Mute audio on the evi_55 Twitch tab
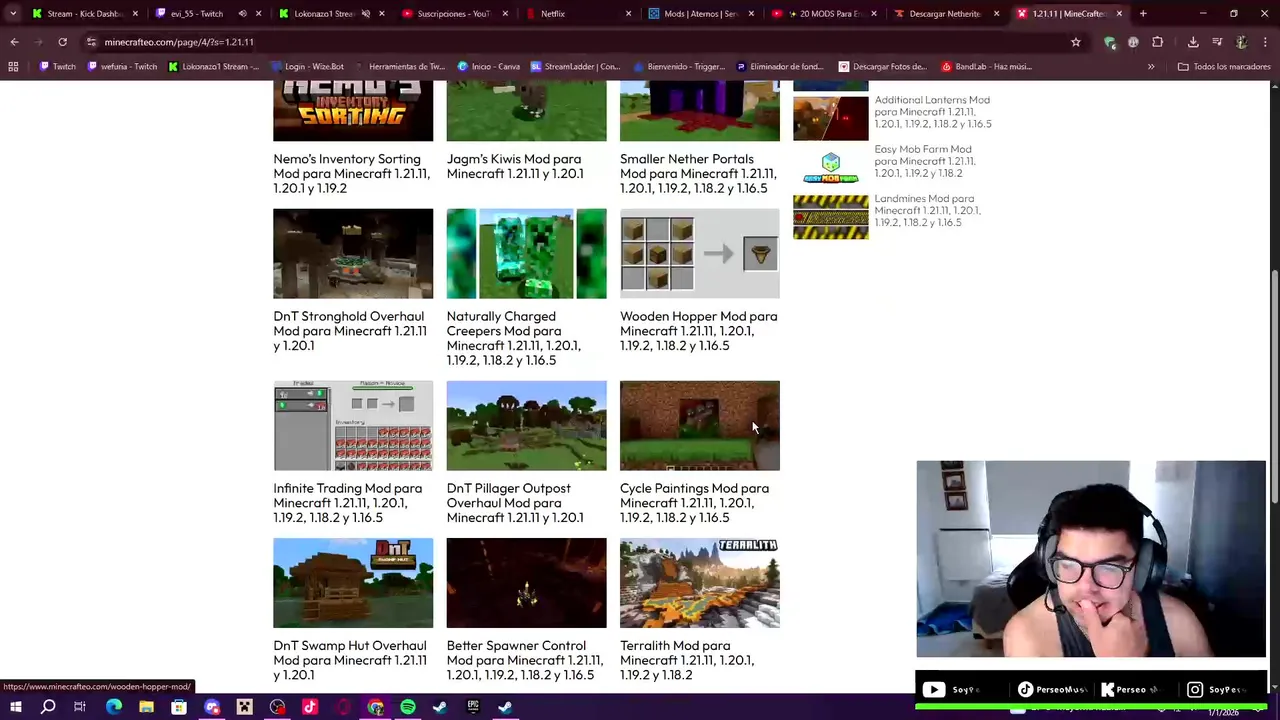The image size is (1280, 720). [243, 14]
